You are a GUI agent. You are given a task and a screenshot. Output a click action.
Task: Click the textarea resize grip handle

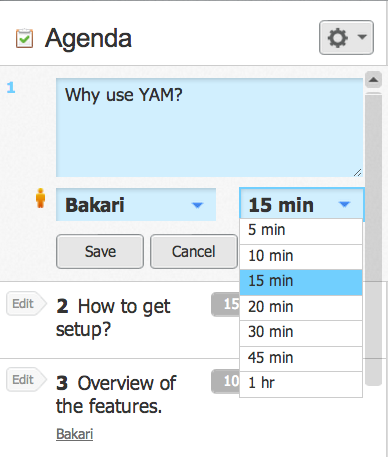coord(357,172)
